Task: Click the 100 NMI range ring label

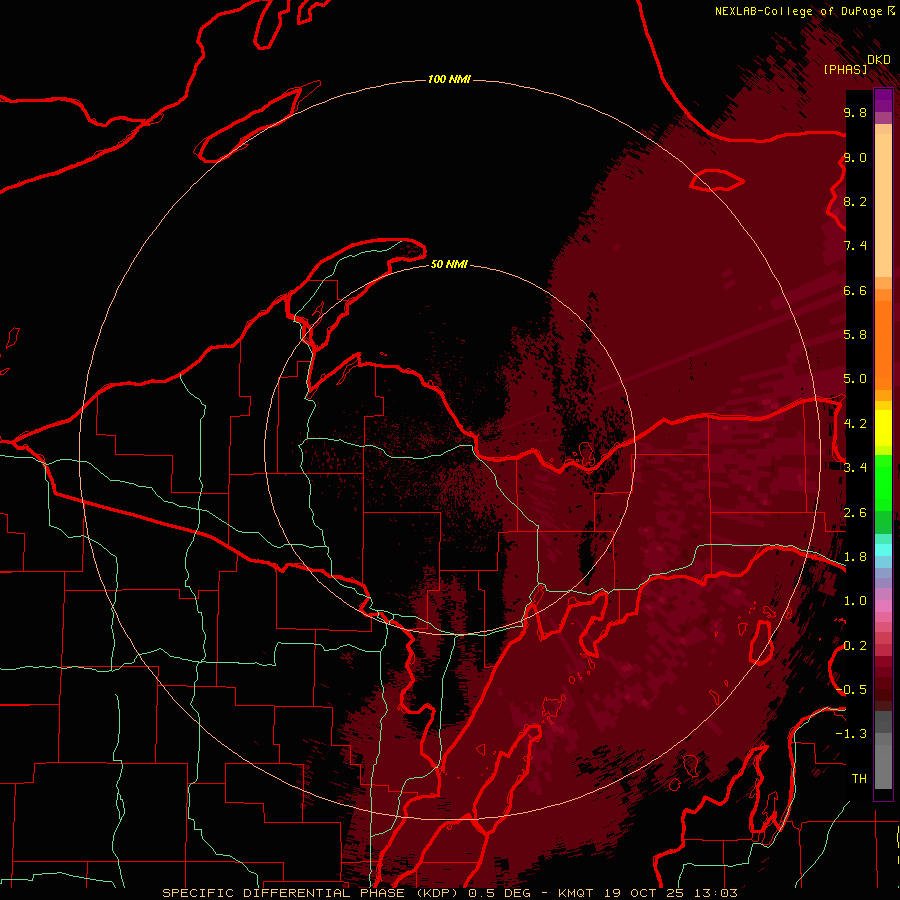Action: tap(449, 79)
